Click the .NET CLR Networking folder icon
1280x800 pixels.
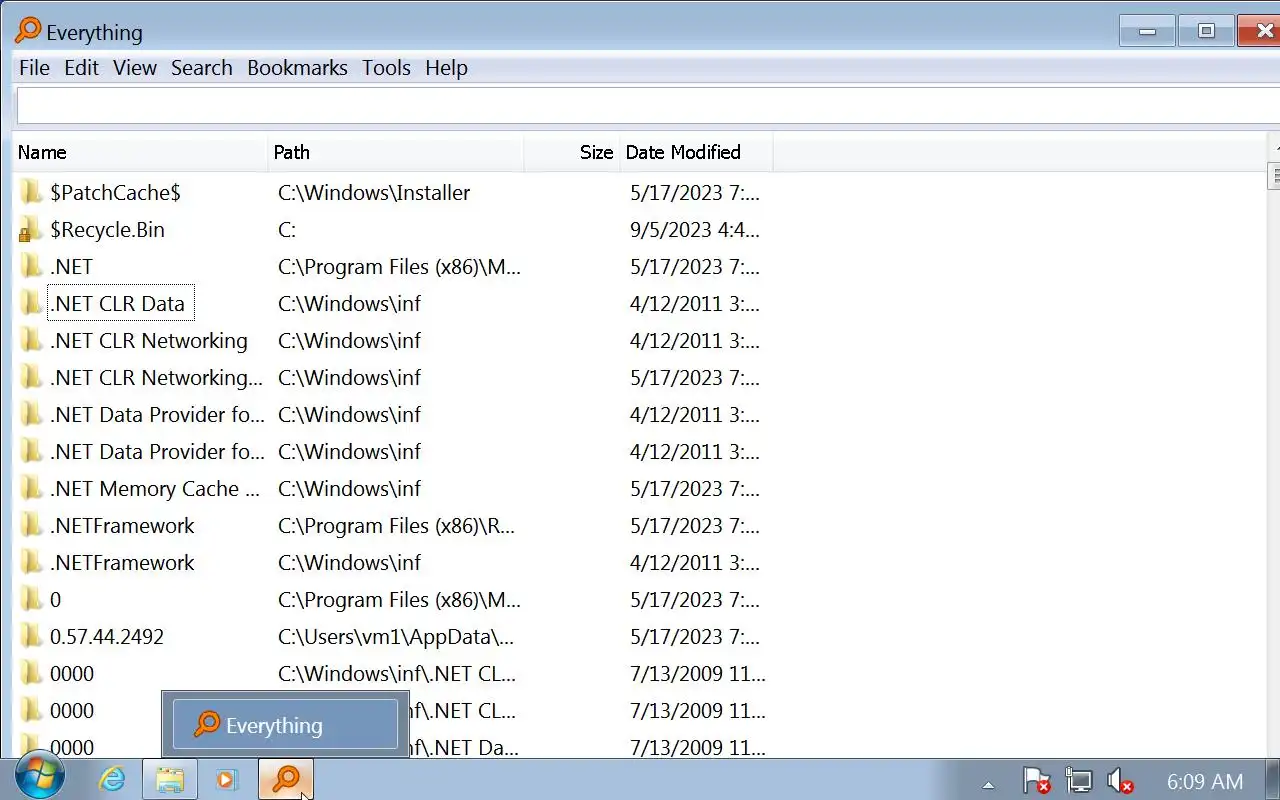pyautogui.click(x=31, y=340)
